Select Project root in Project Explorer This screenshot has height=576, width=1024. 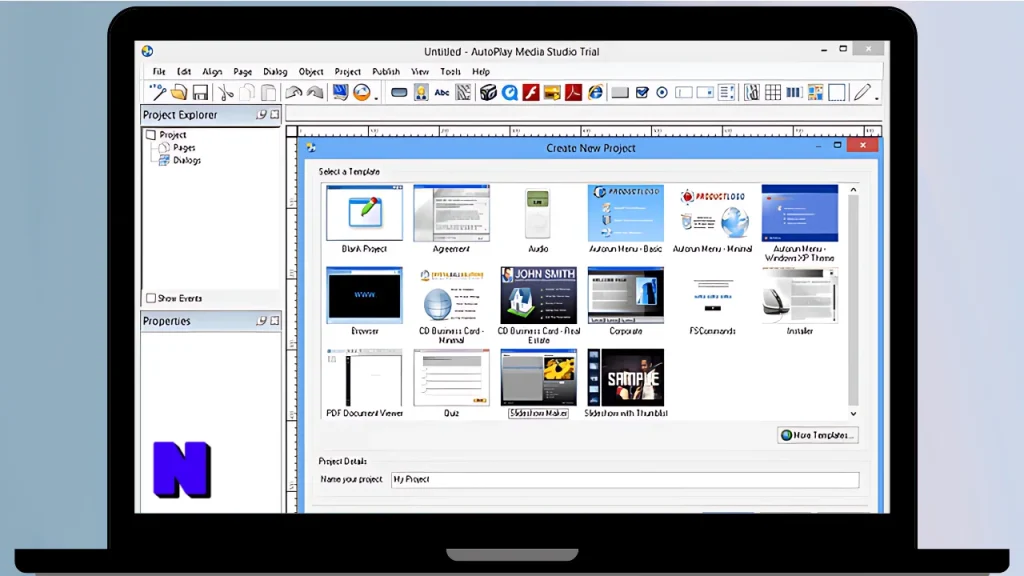tap(172, 135)
